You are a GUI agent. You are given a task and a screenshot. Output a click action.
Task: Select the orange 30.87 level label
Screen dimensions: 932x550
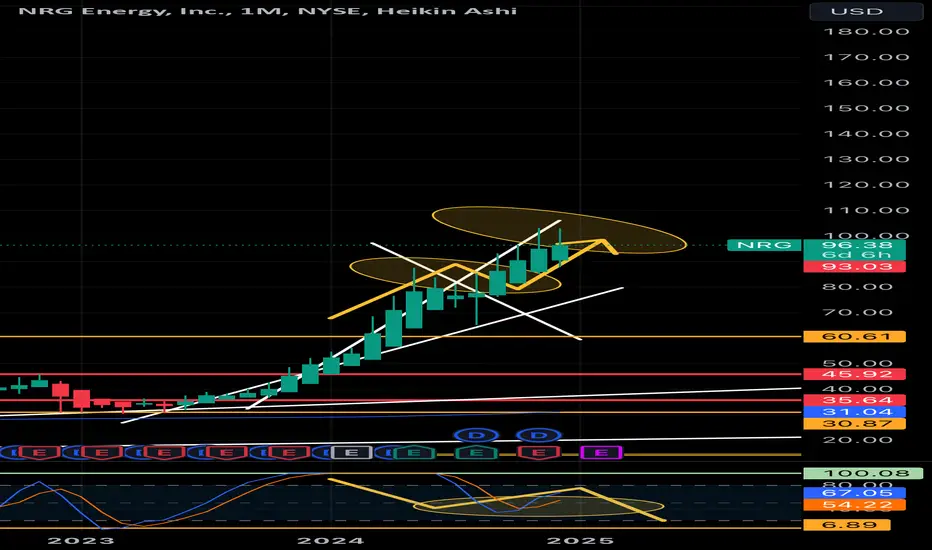(854, 424)
